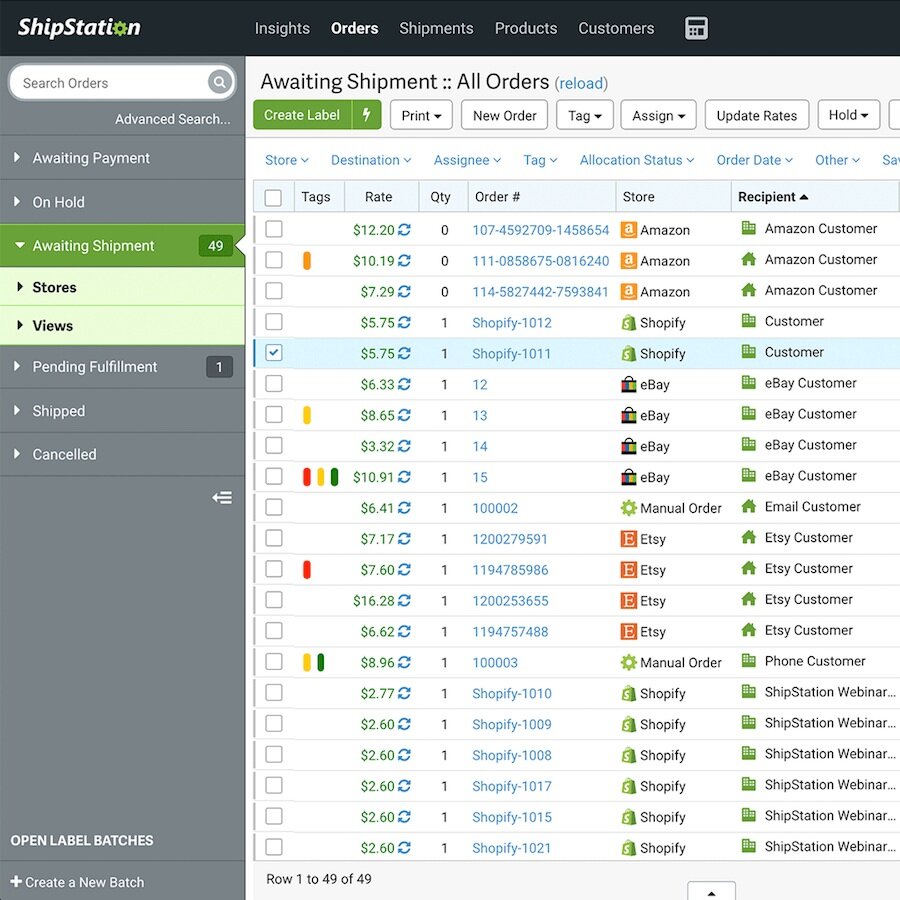Open order link Shopify-1009
900x900 pixels.
click(511, 724)
